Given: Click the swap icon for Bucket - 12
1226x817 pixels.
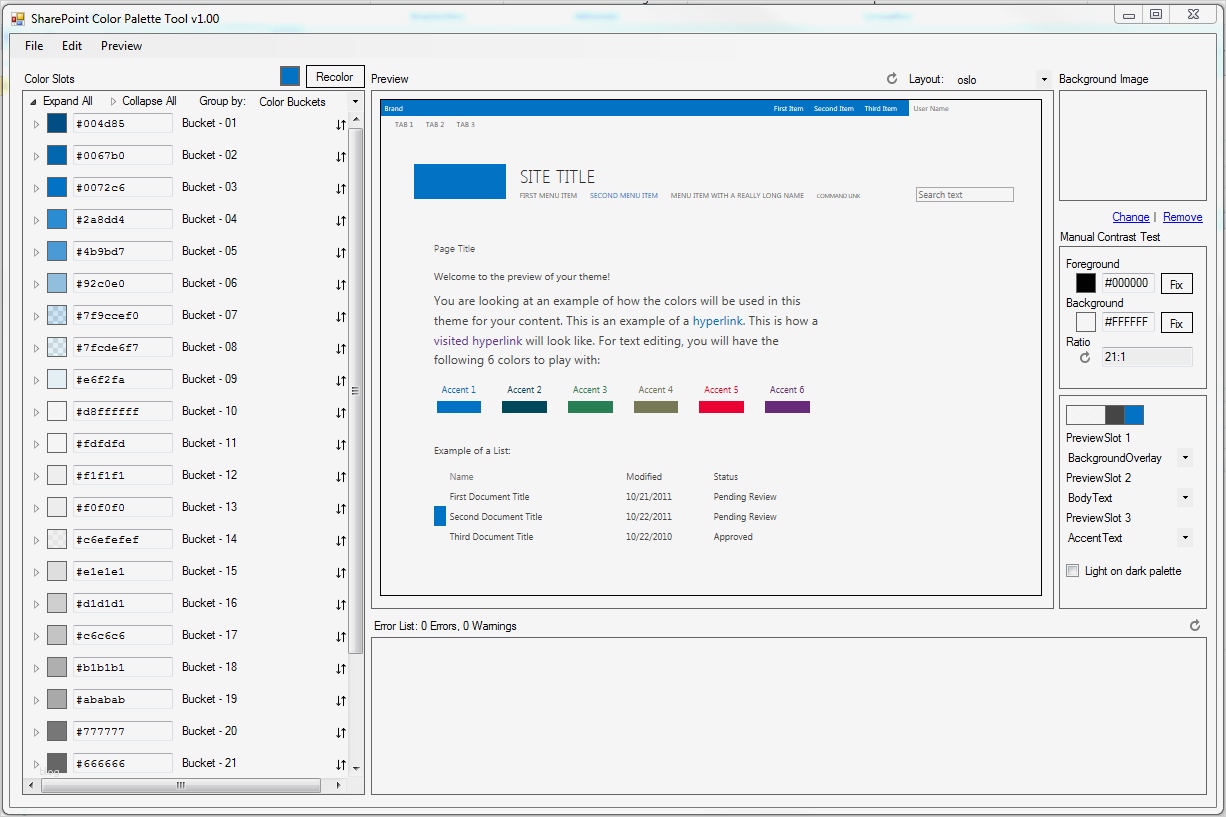Looking at the screenshot, I should coord(340,477).
